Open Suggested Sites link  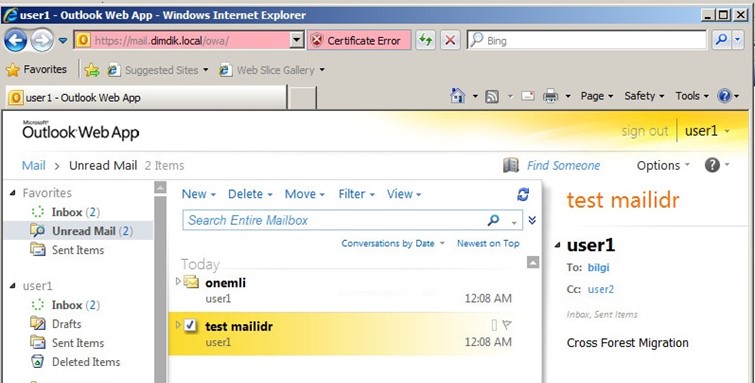[x=158, y=70]
